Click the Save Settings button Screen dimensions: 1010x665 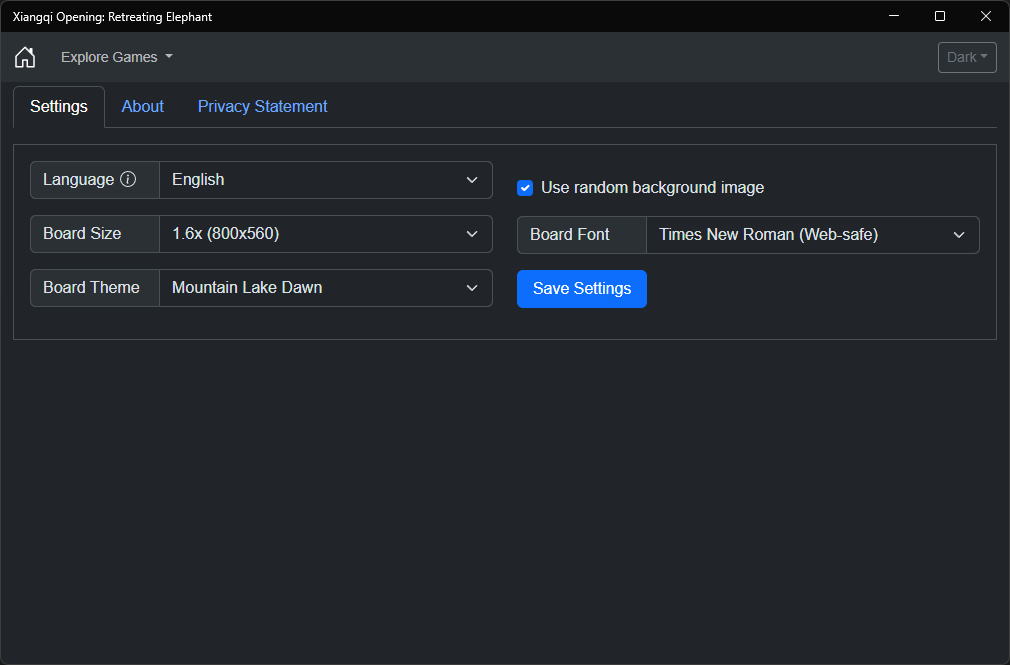pos(582,289)
